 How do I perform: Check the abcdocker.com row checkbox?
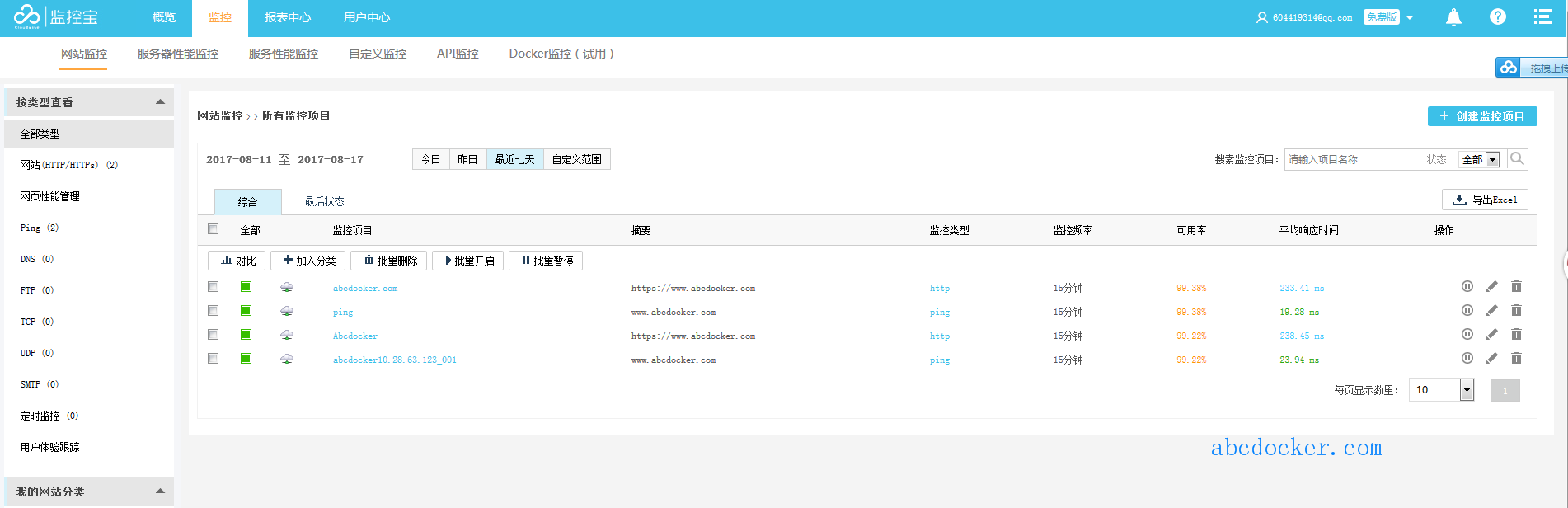click(214, 287)
